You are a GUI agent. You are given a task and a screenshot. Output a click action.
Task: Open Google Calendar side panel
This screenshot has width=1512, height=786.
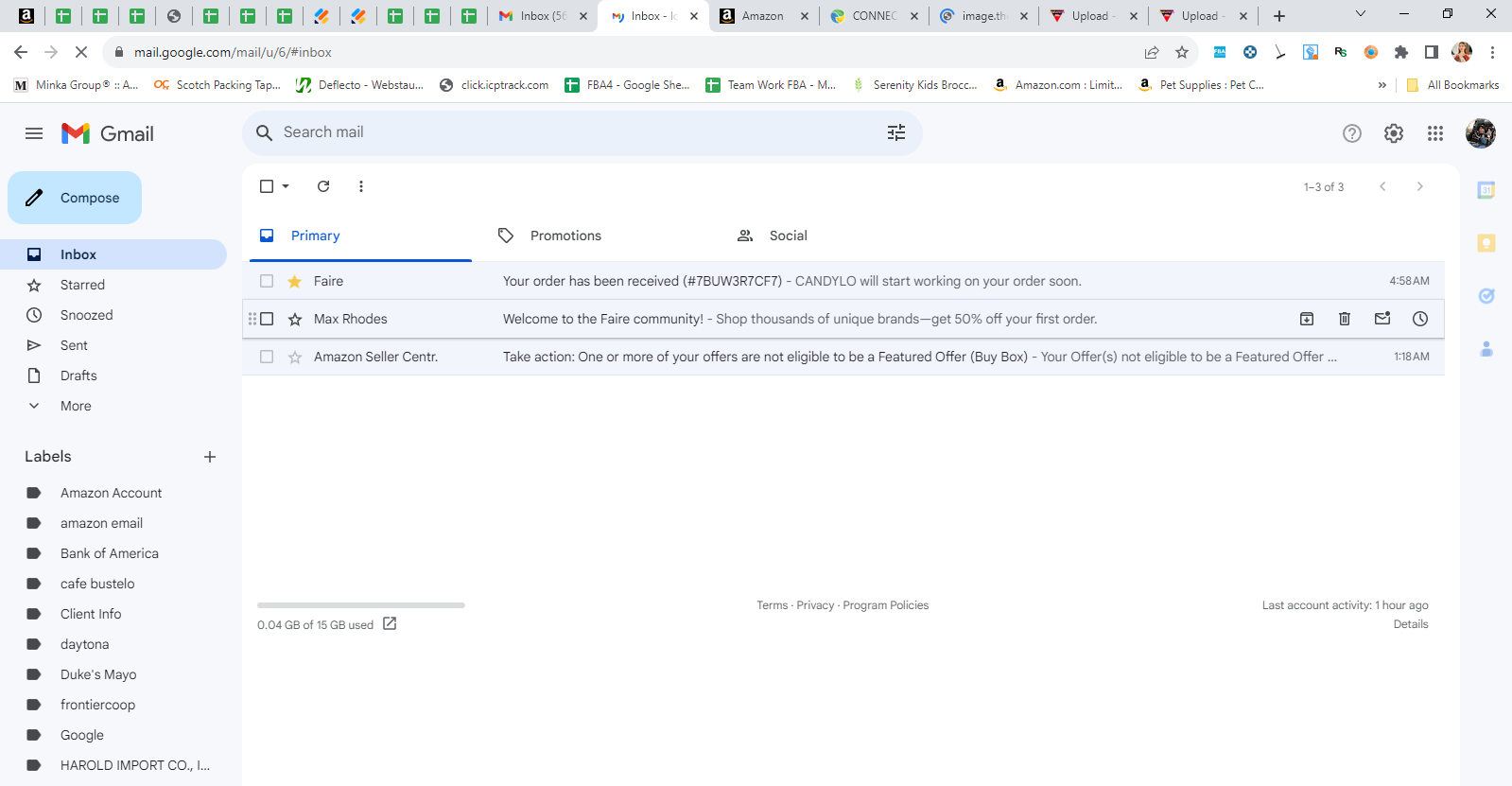tap(1486, 190)
